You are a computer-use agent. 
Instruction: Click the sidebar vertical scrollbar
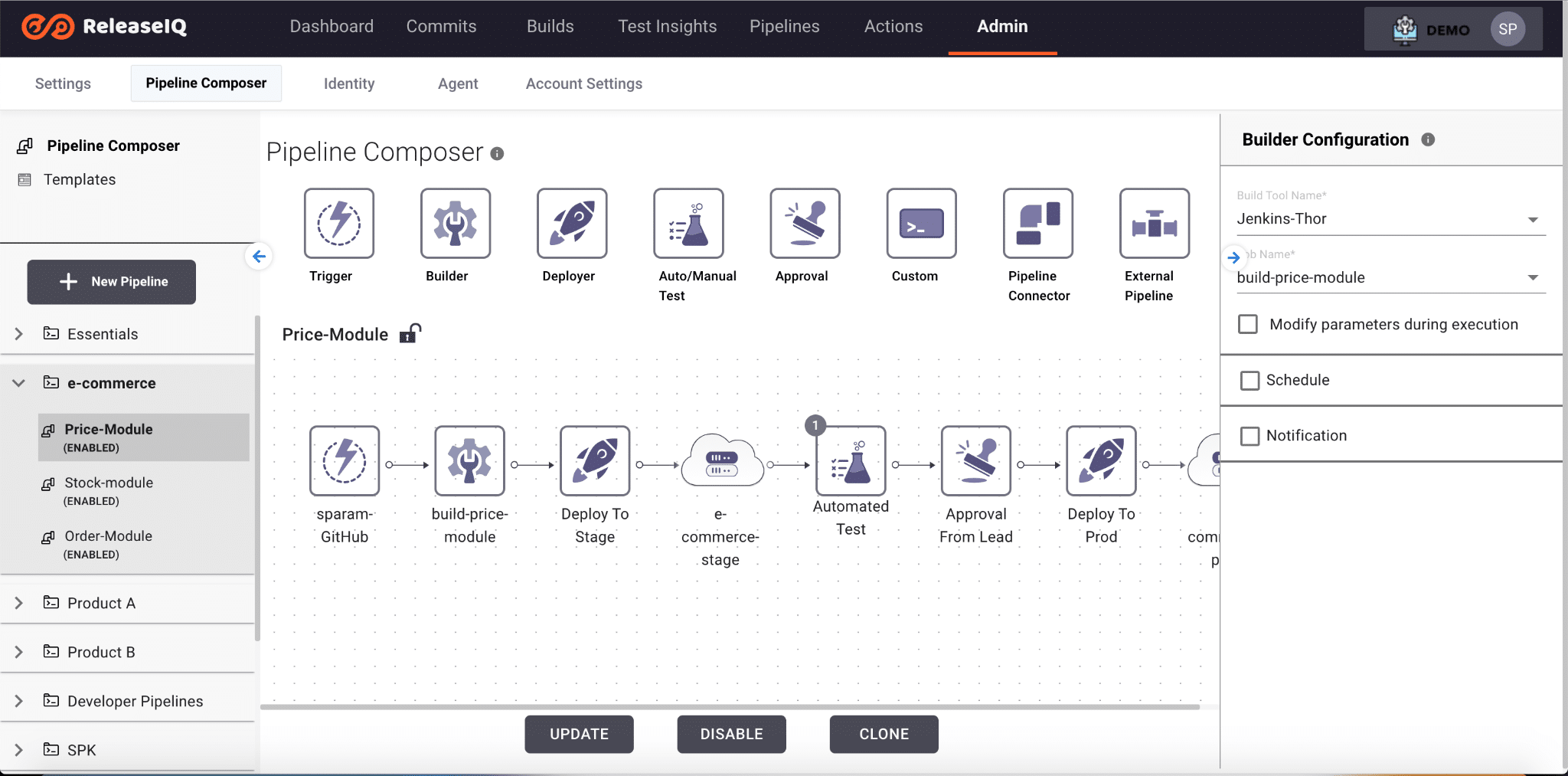click(257, 478)
